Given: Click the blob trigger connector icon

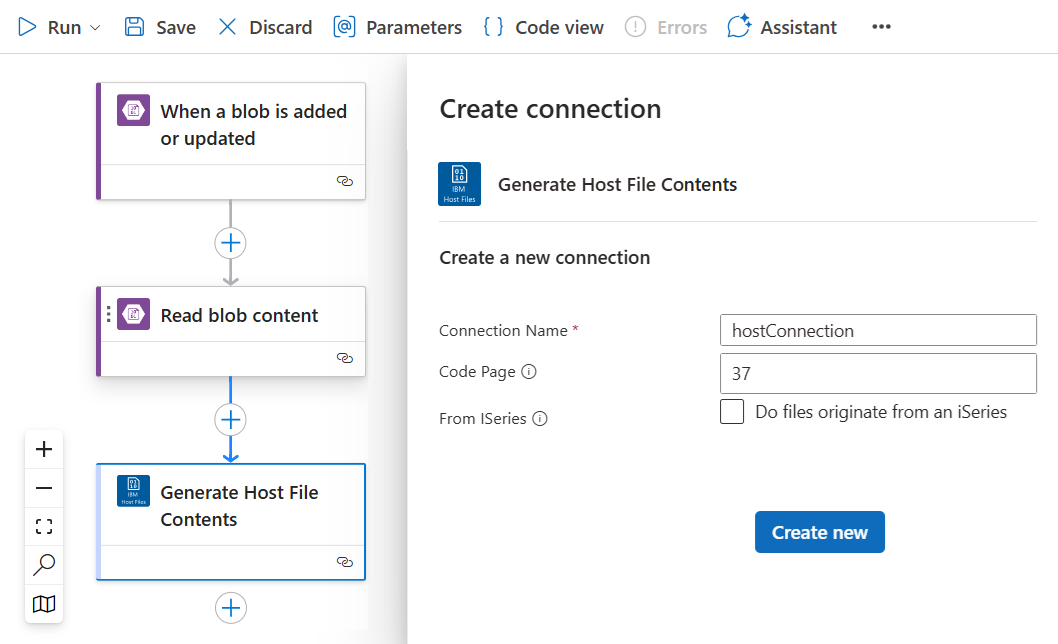Looking at the screenshot, I should (x=134, y=110).
